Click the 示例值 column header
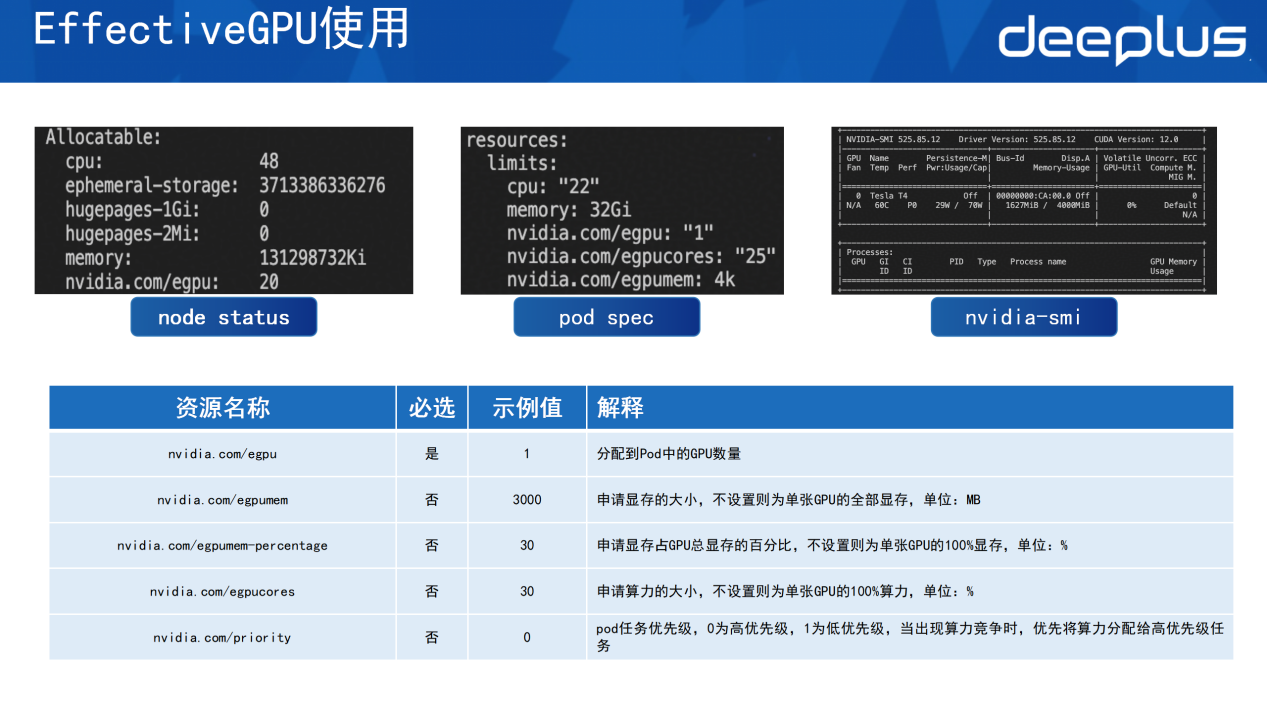 [527, 408]
